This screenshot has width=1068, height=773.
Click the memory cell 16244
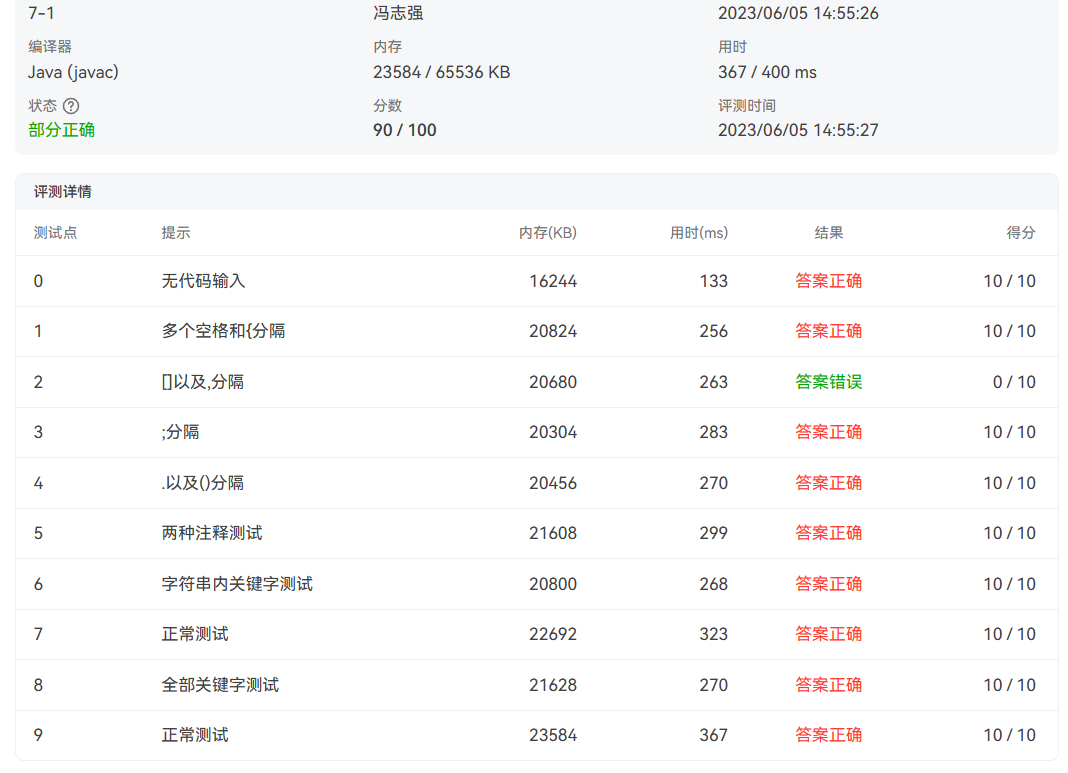tap(553, 281)
